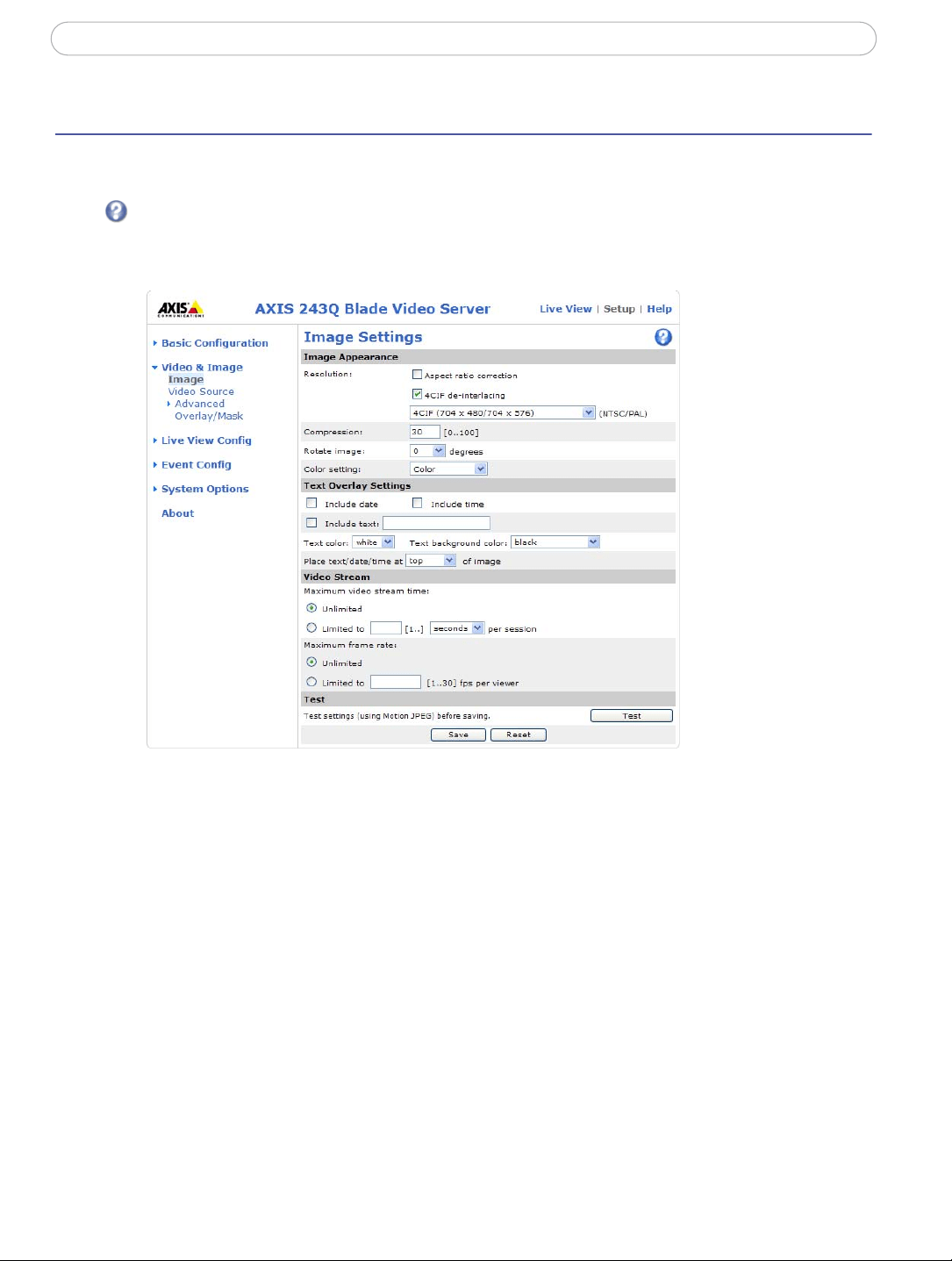Open the Help link in header

pyautogui.click(x=660, y=309)
